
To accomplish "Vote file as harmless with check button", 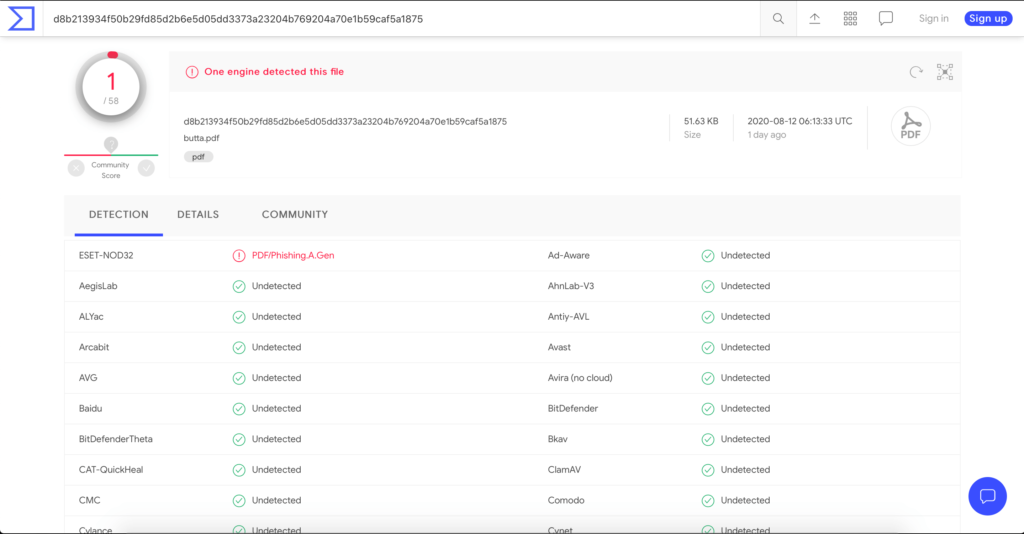I will pyautogui.click(x=146, y=168).
